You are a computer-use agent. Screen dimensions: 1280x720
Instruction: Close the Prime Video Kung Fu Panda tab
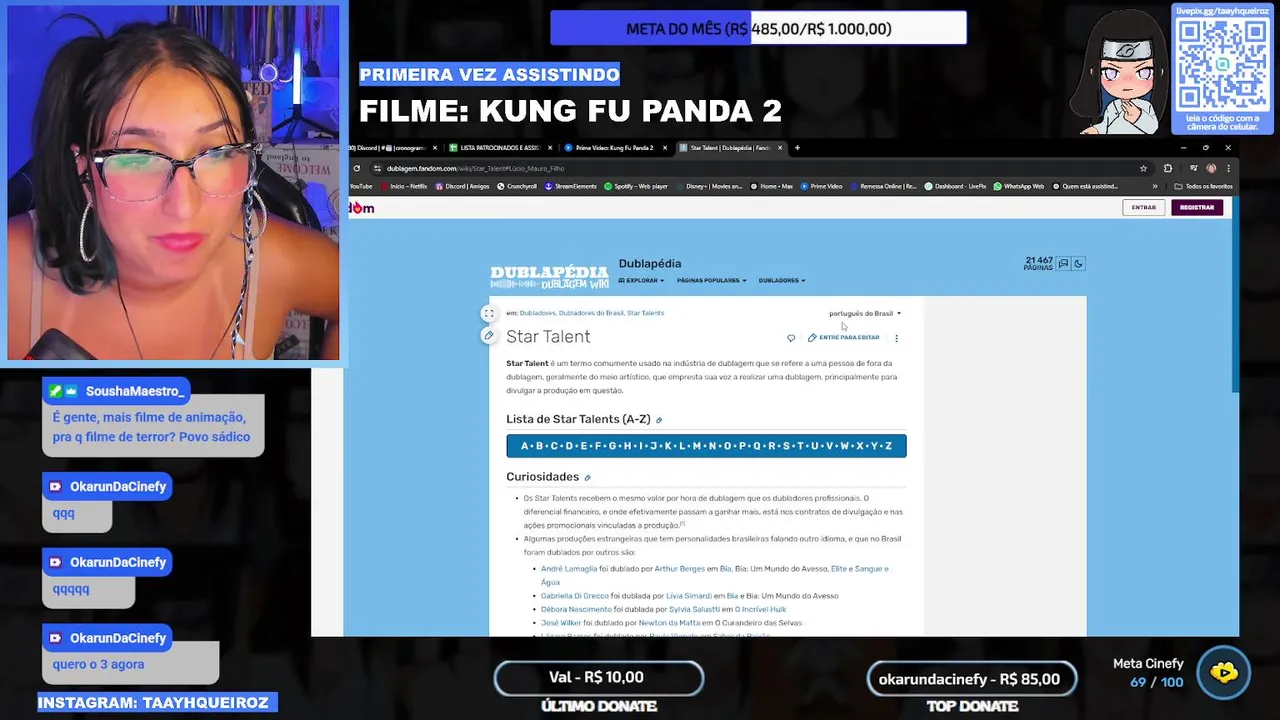666,148
